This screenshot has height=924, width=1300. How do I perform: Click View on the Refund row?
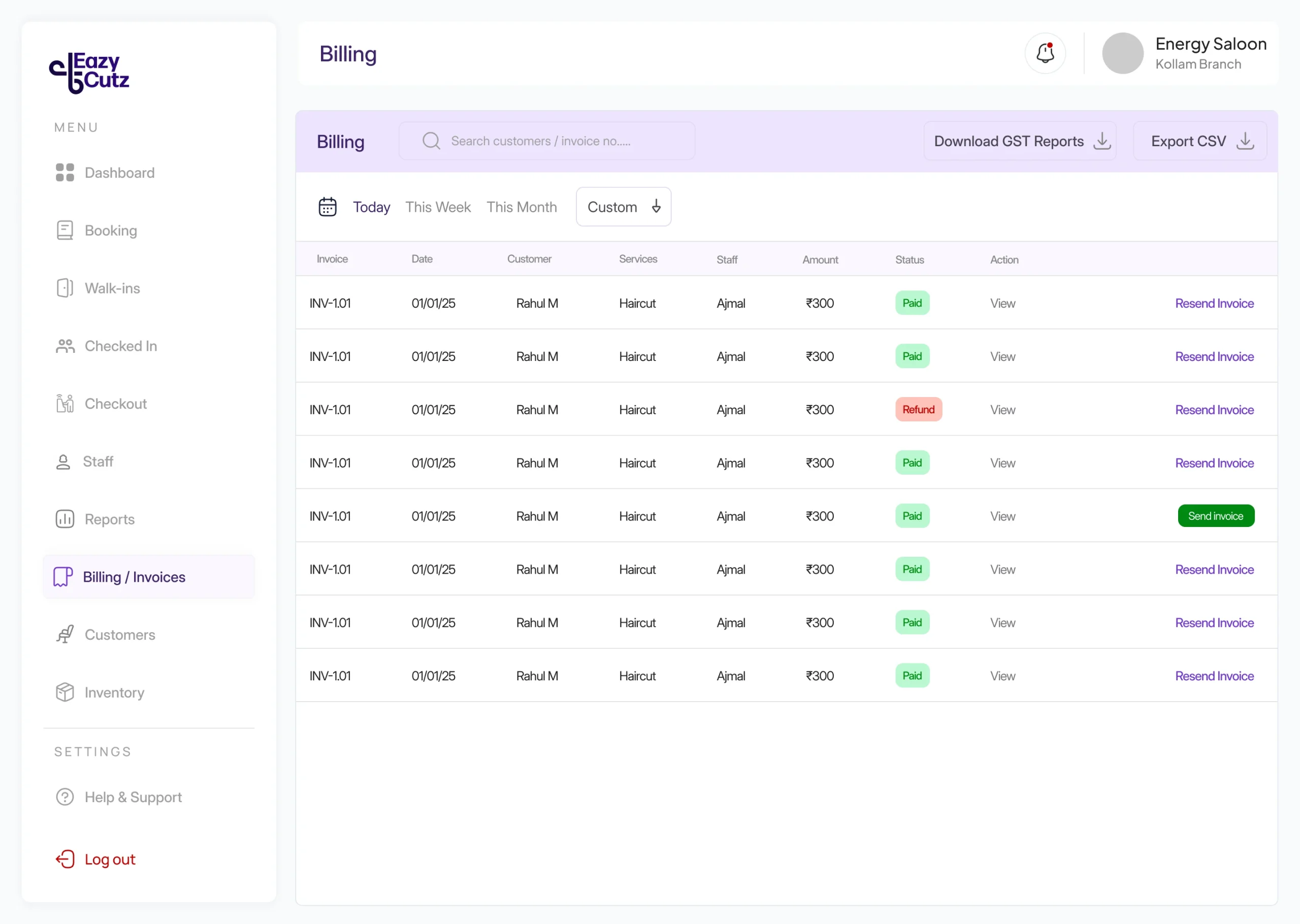pos(1002,410)
